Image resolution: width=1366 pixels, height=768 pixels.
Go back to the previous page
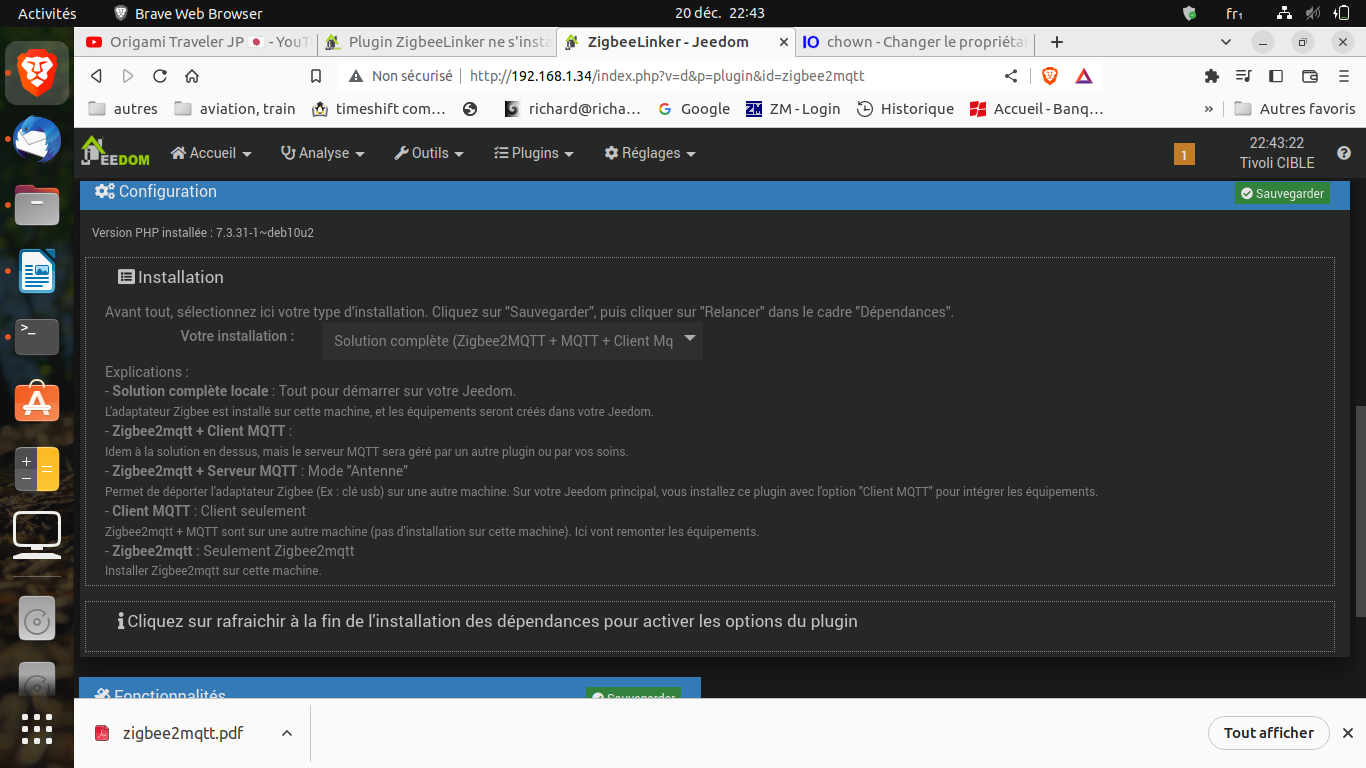click(96, 76)
